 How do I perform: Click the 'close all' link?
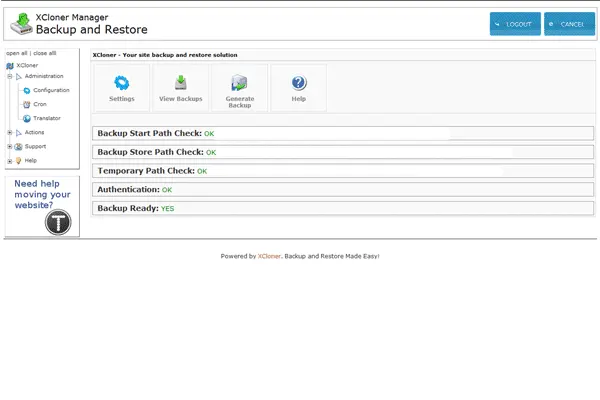click(x=44, y=52)
